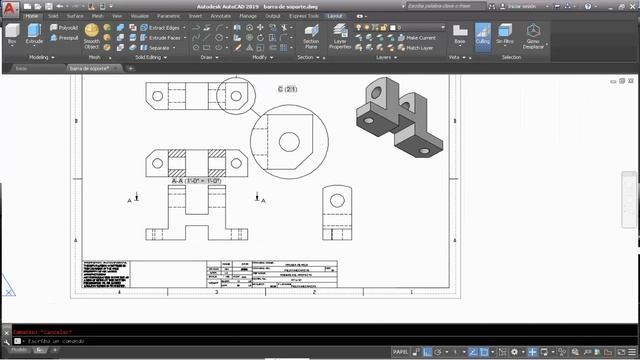Switch to the Solid ribbon tab
The image size is (640, 360).
click(x=53, y=16)
